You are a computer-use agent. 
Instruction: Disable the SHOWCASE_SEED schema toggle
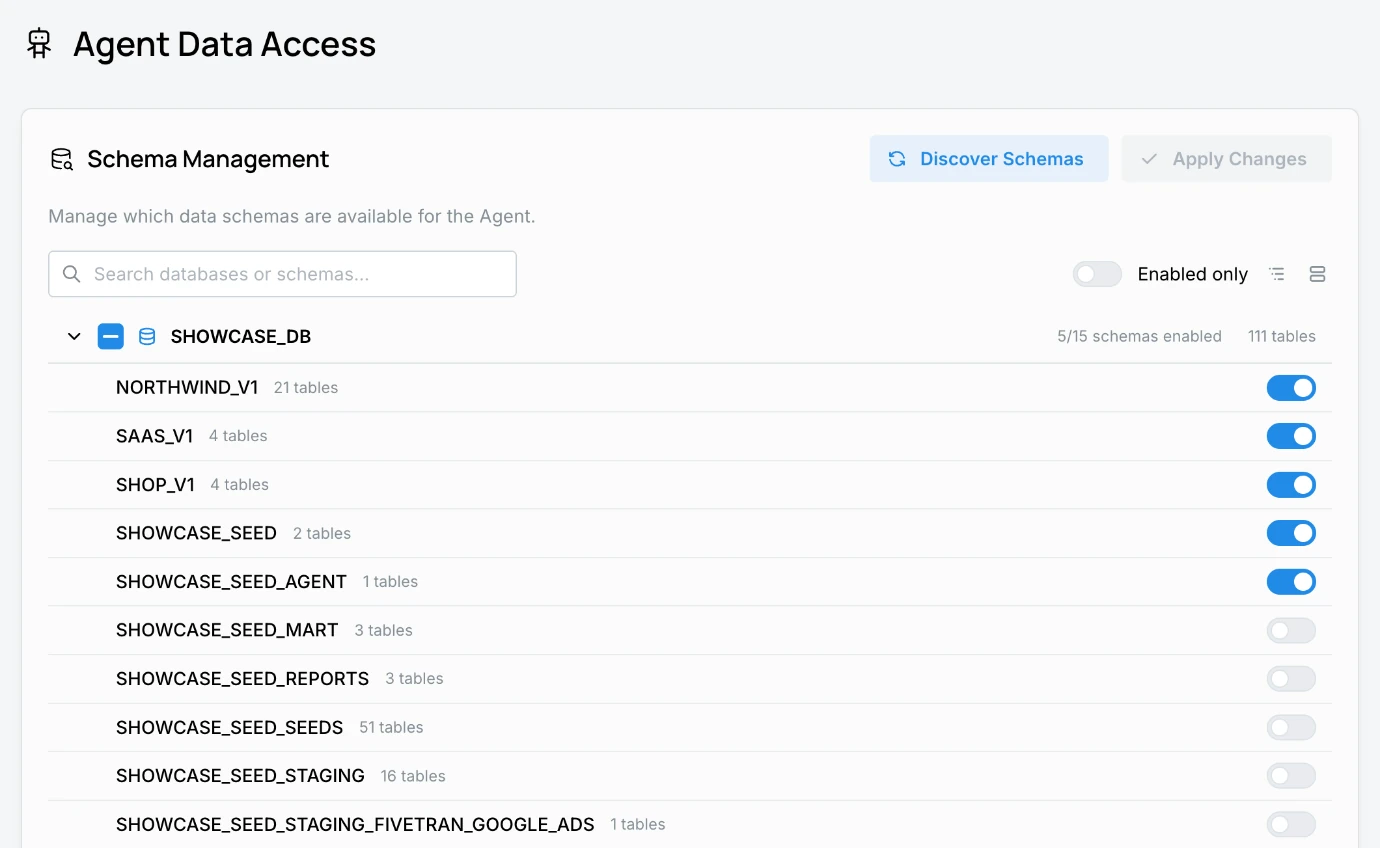pyautogui.click(x=1291, y=533)
